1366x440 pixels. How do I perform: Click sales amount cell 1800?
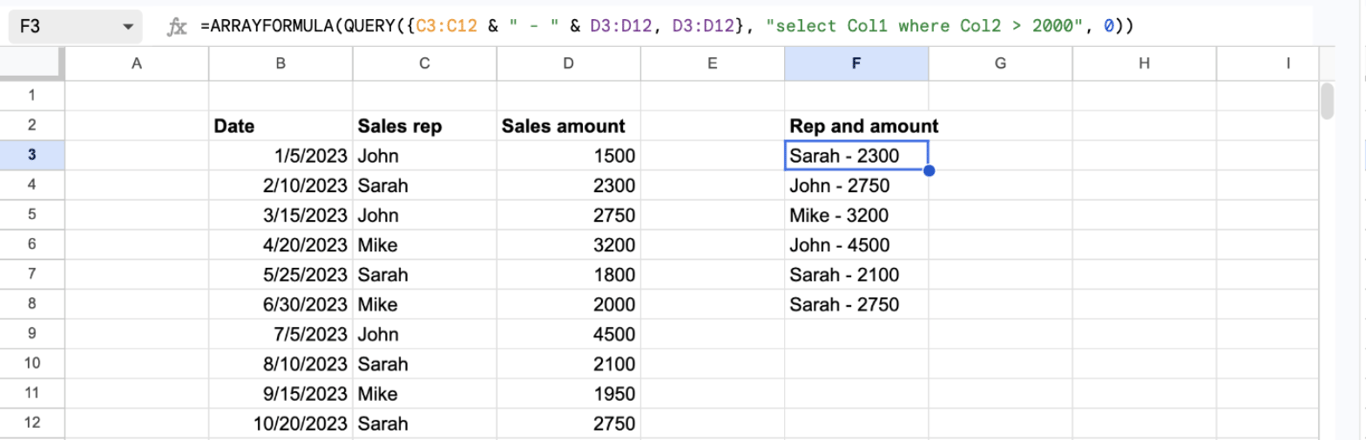tap(569, 274)
